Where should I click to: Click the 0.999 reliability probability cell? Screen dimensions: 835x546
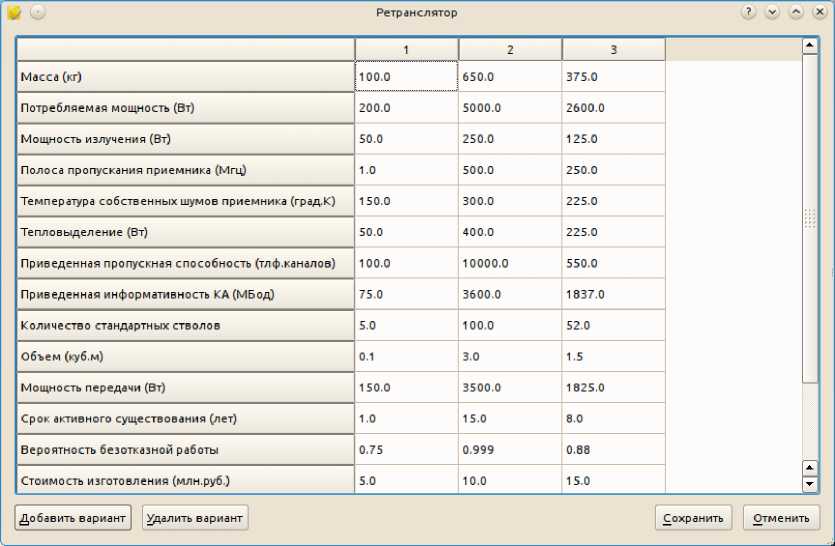coord(510,449)
